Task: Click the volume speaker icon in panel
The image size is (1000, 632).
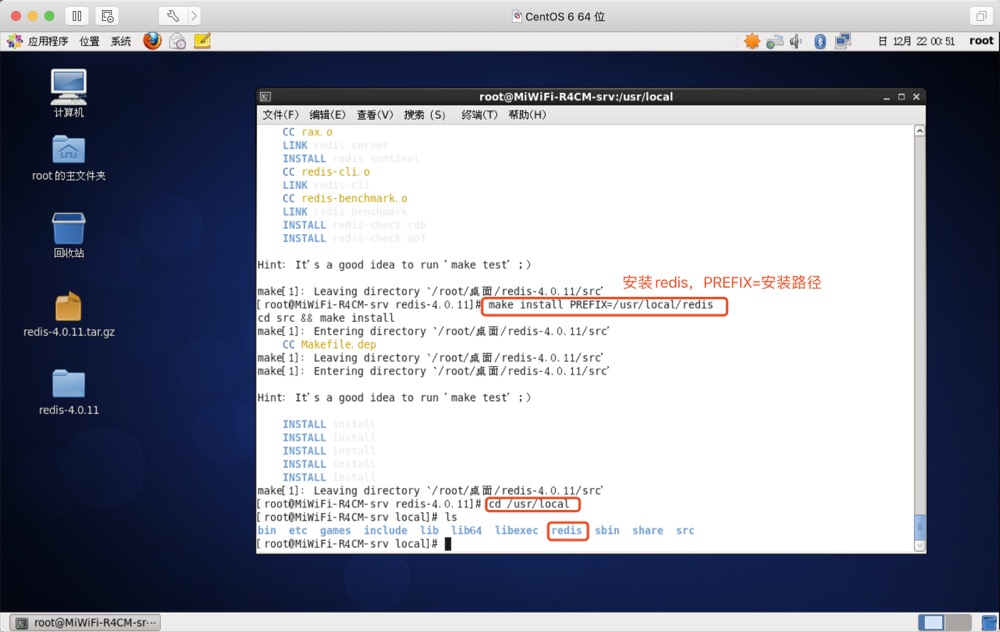Action: point(795,41)
